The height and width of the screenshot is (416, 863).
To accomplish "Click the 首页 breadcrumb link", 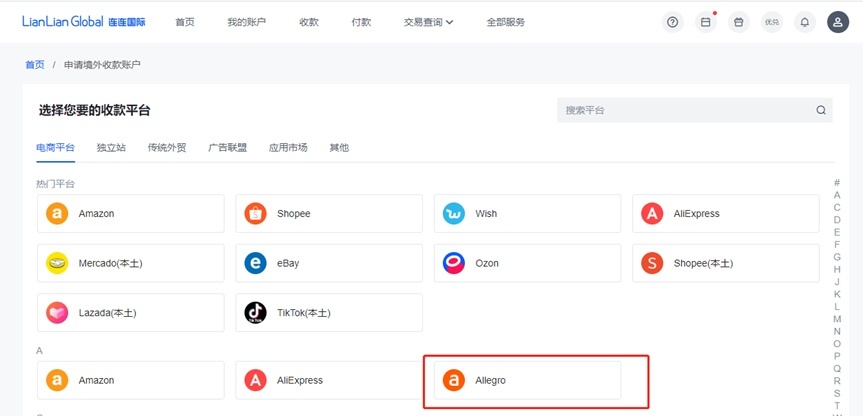I will (x=35, y=65).
